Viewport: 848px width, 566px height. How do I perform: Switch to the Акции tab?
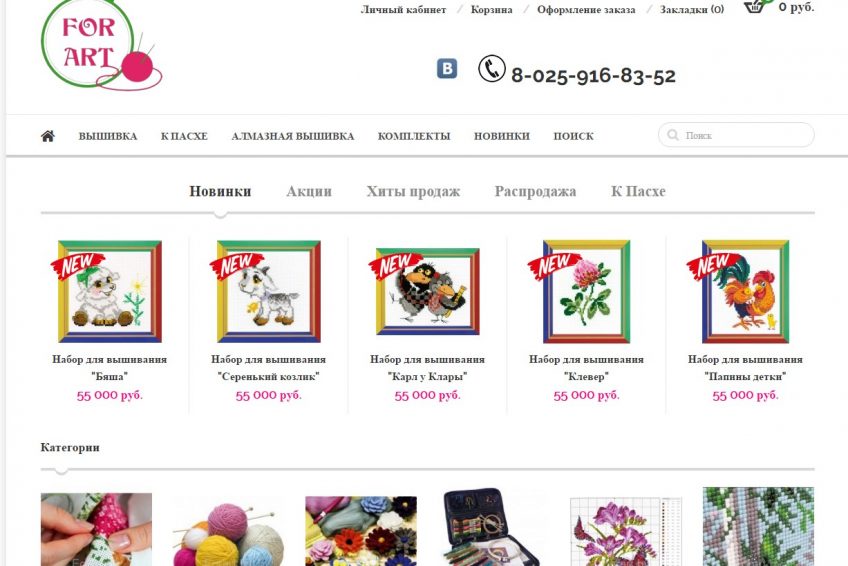[x=309, y=191]
